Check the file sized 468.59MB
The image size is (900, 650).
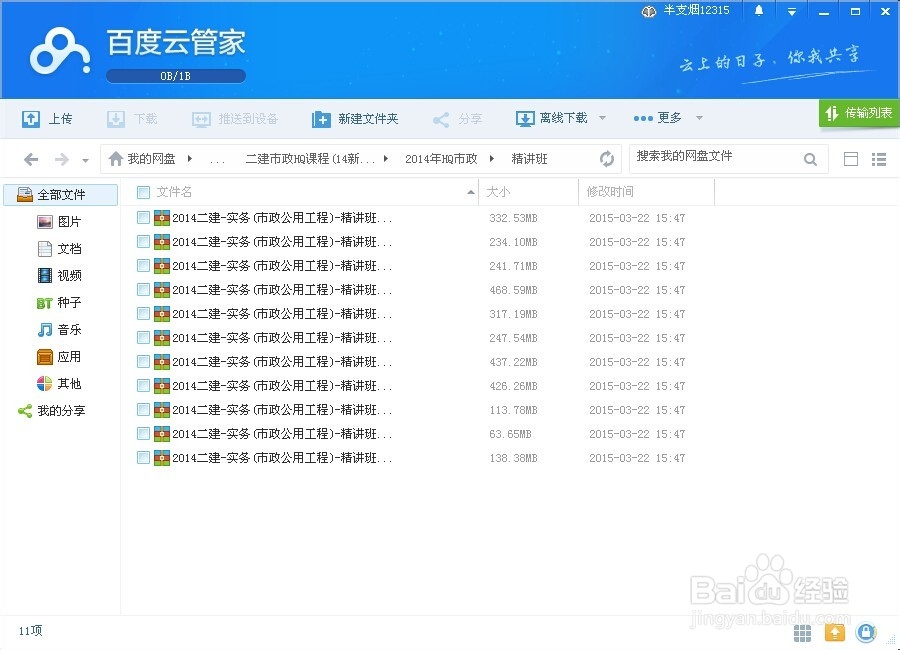143,290
